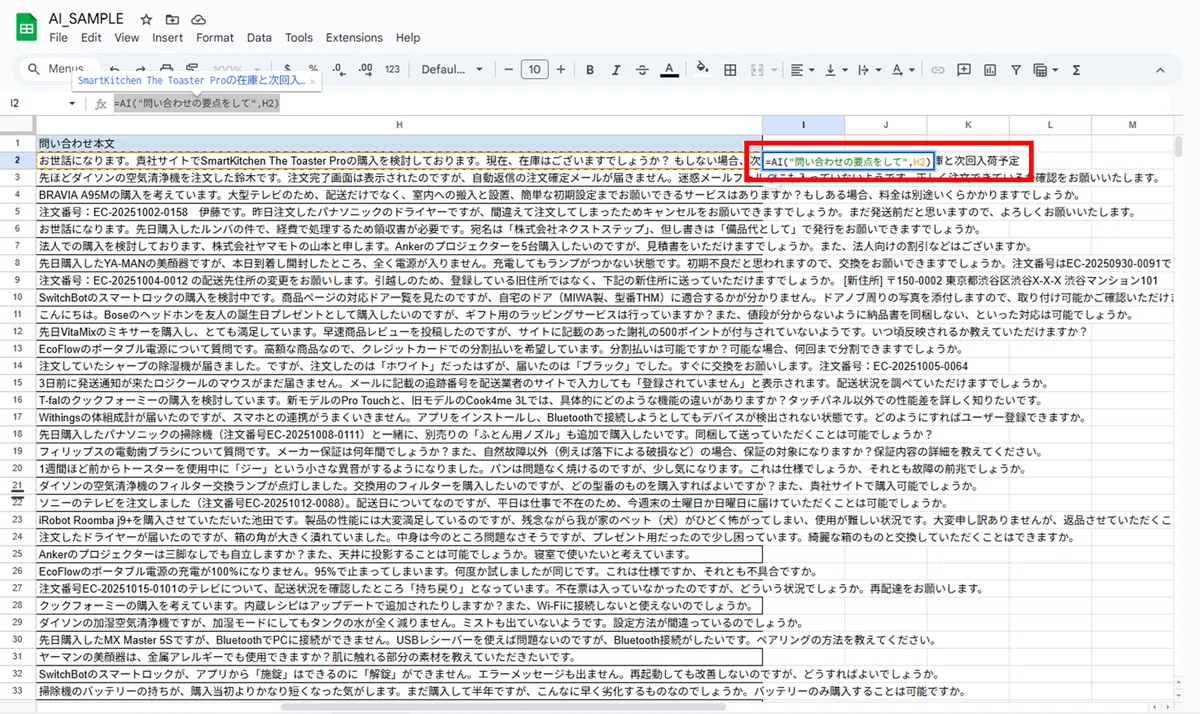Viewport: 1200px width, 714px height.
Task: Increase font size with plus button
Action: tap(560, 70)
